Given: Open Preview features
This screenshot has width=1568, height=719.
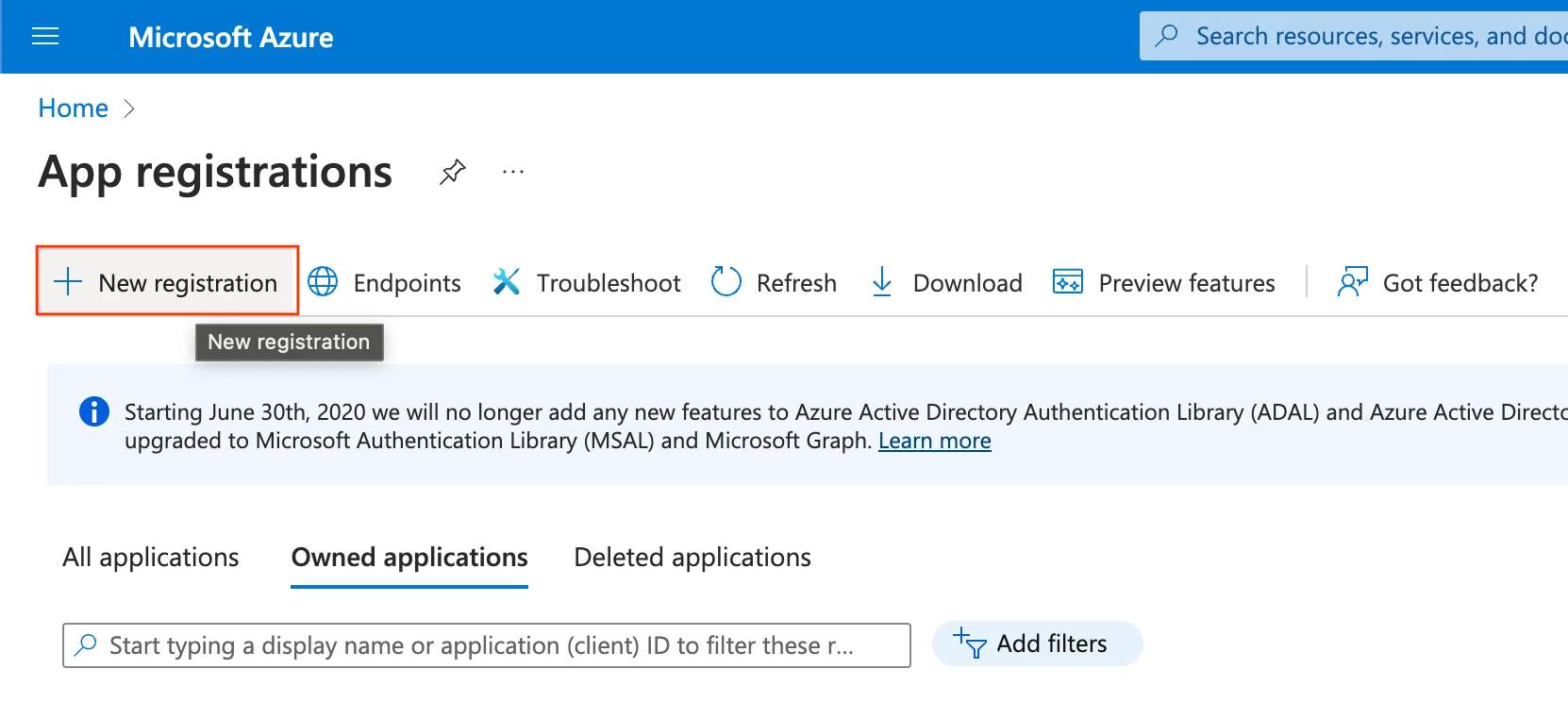Looking at the screenshot, I should [1163, 282].
